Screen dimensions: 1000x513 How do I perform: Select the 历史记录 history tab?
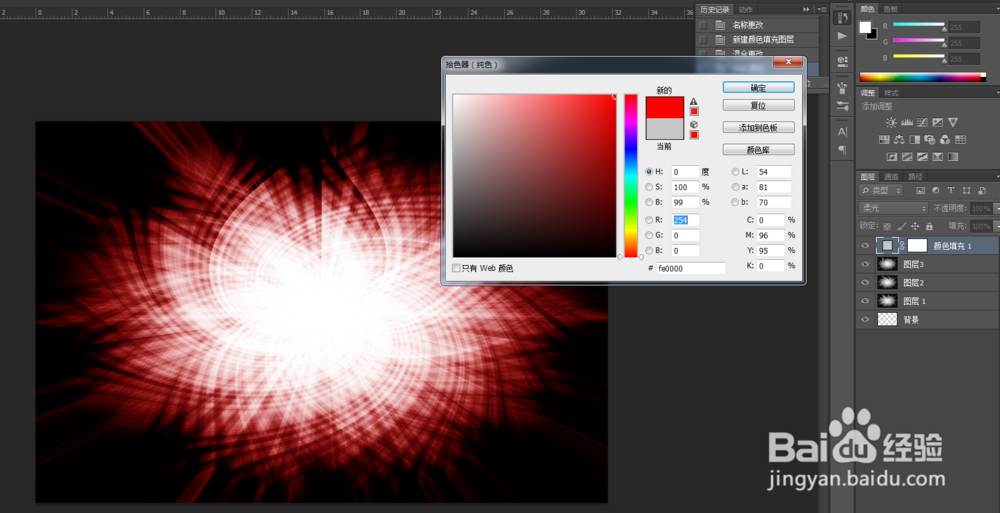tap(716, 9)
